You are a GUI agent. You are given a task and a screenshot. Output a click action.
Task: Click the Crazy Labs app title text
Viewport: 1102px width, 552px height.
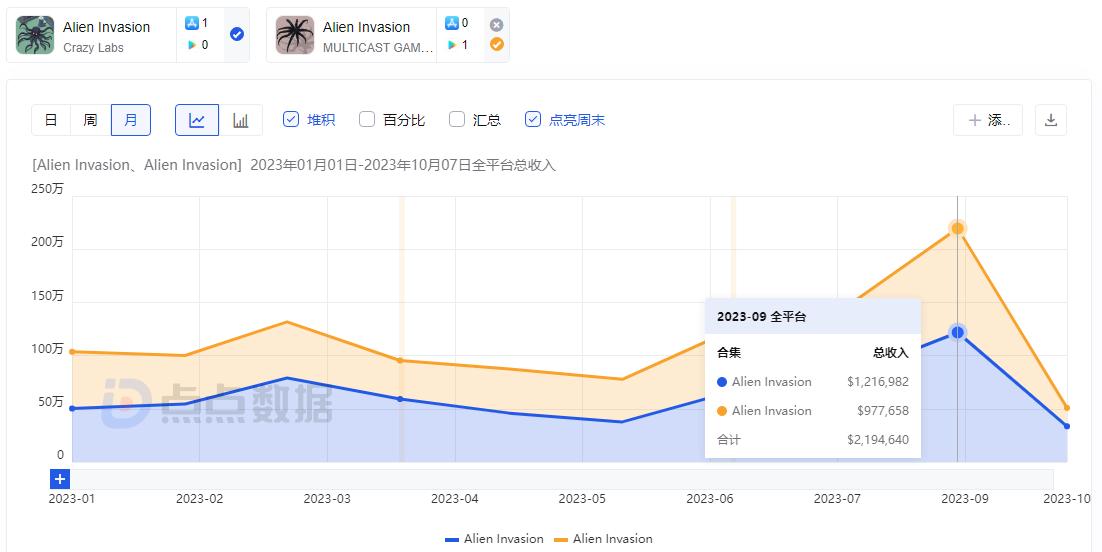click(107, 27)
